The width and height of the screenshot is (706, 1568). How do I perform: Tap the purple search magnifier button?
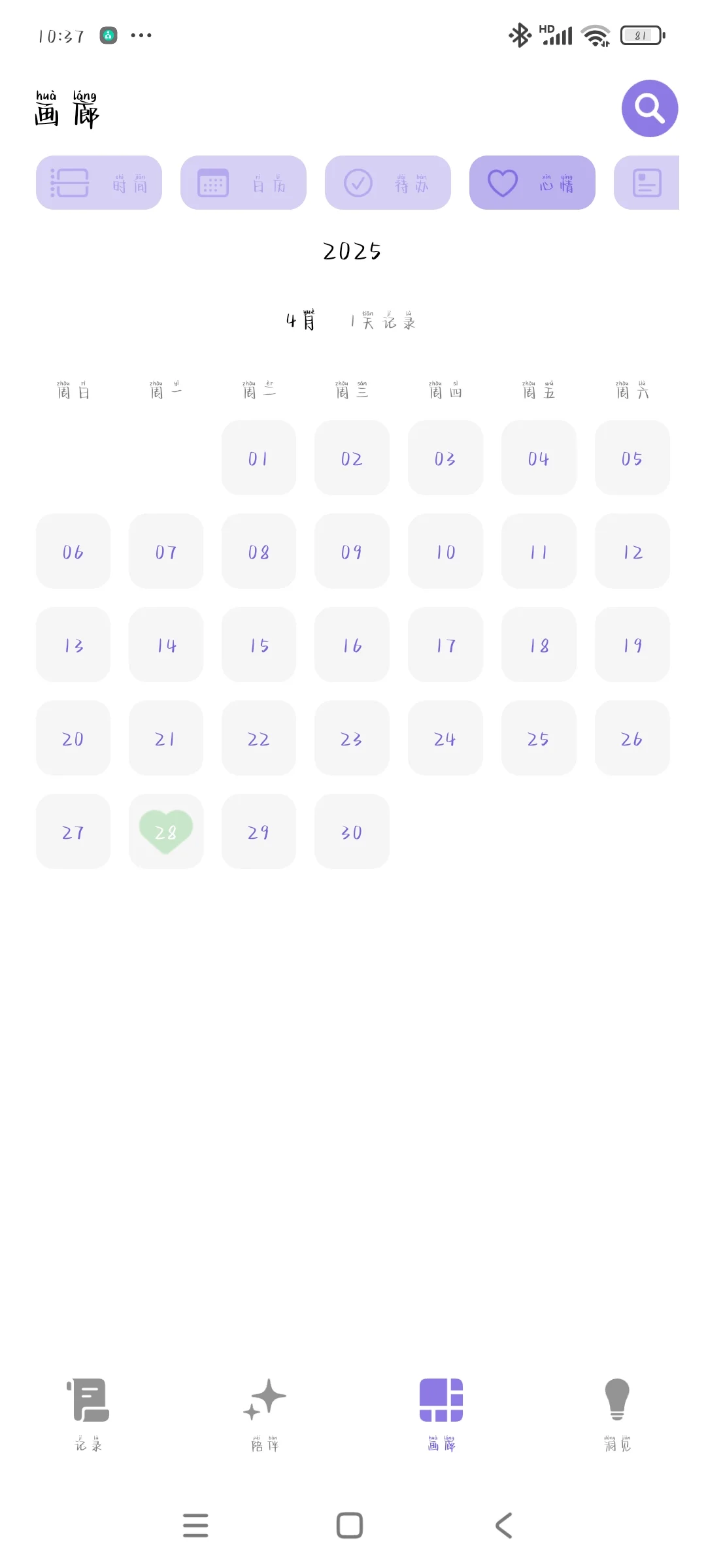point(649,108)
